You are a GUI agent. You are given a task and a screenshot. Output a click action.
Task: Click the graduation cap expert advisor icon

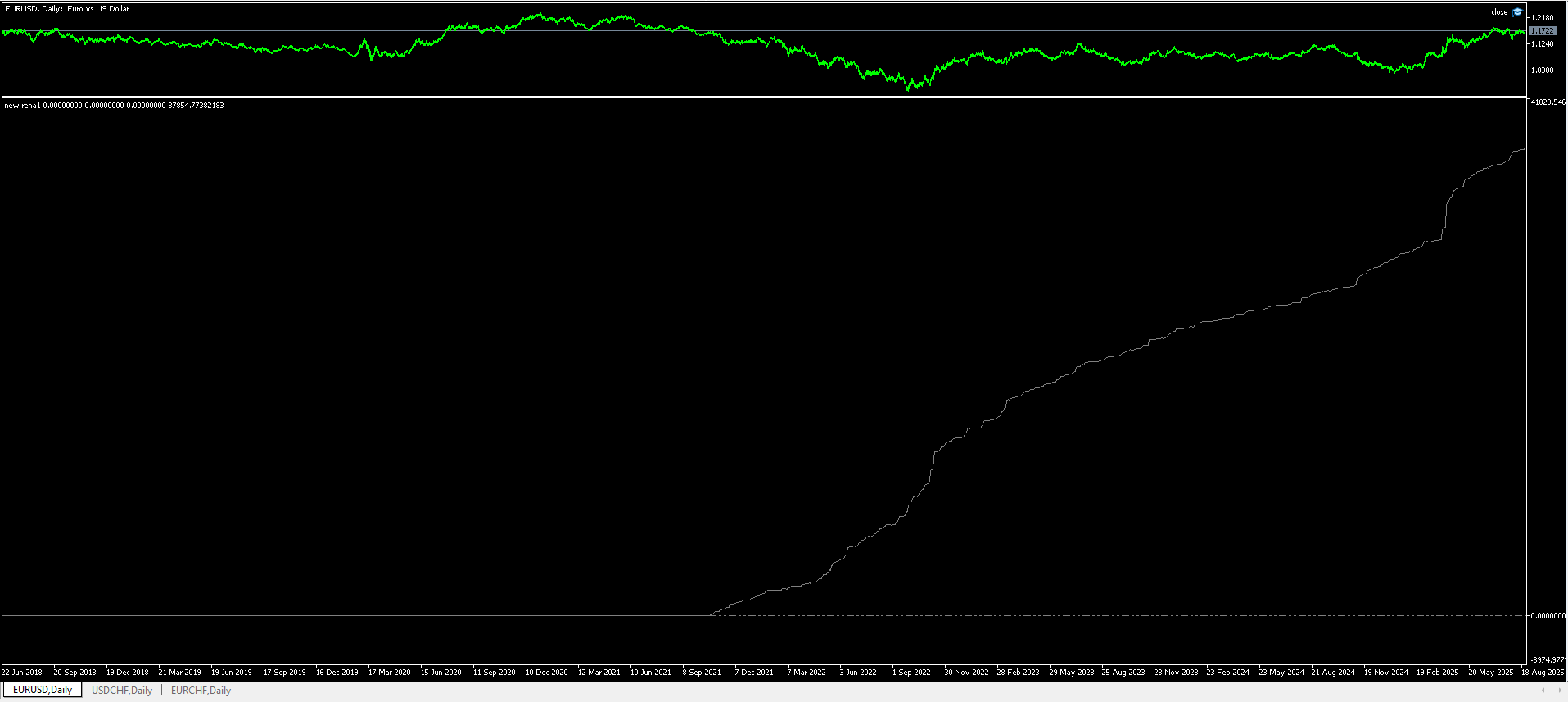[x=1517, y=11]
